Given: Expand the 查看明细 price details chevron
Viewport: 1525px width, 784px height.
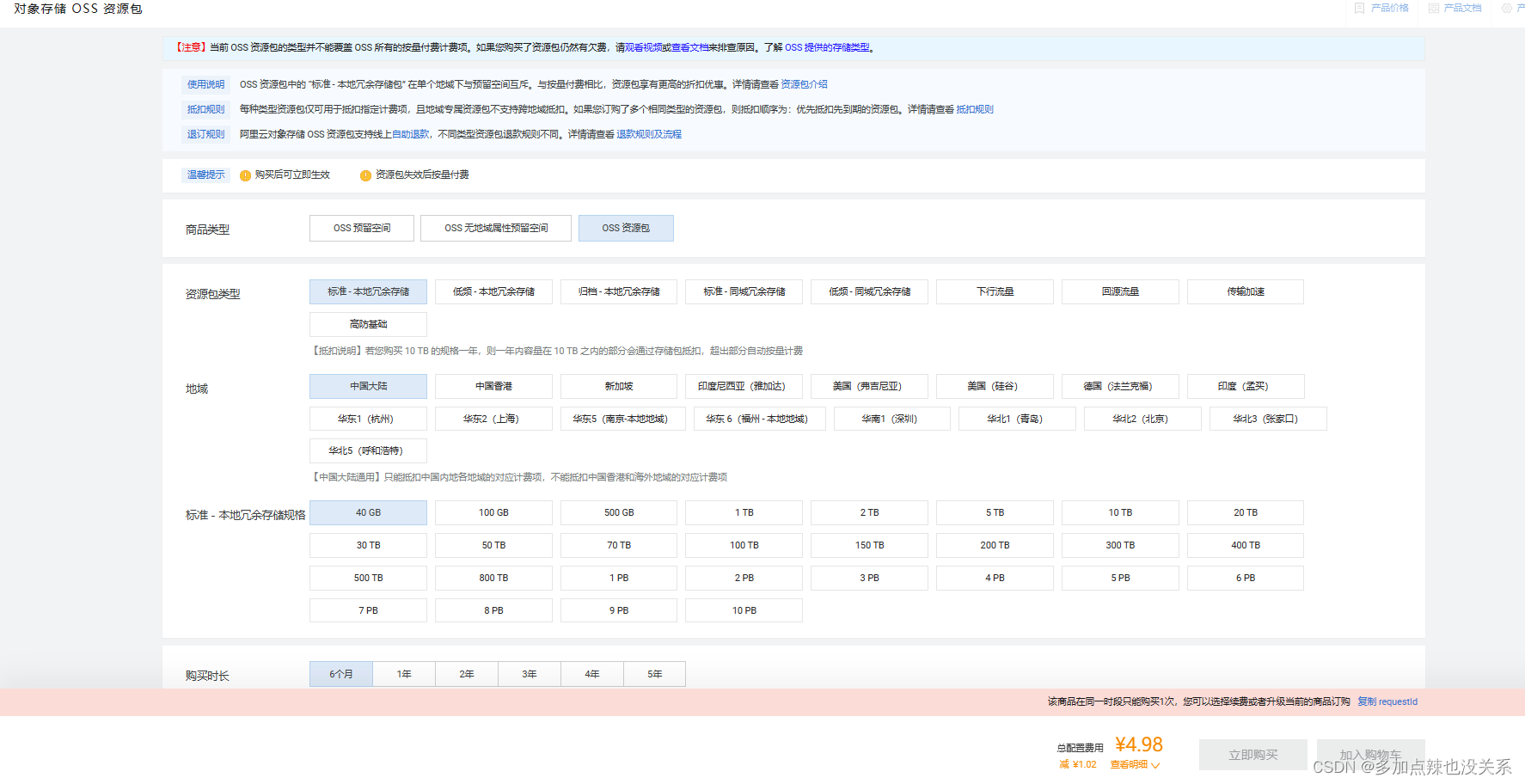Looking at the screenshot, I should [1155, 765].
